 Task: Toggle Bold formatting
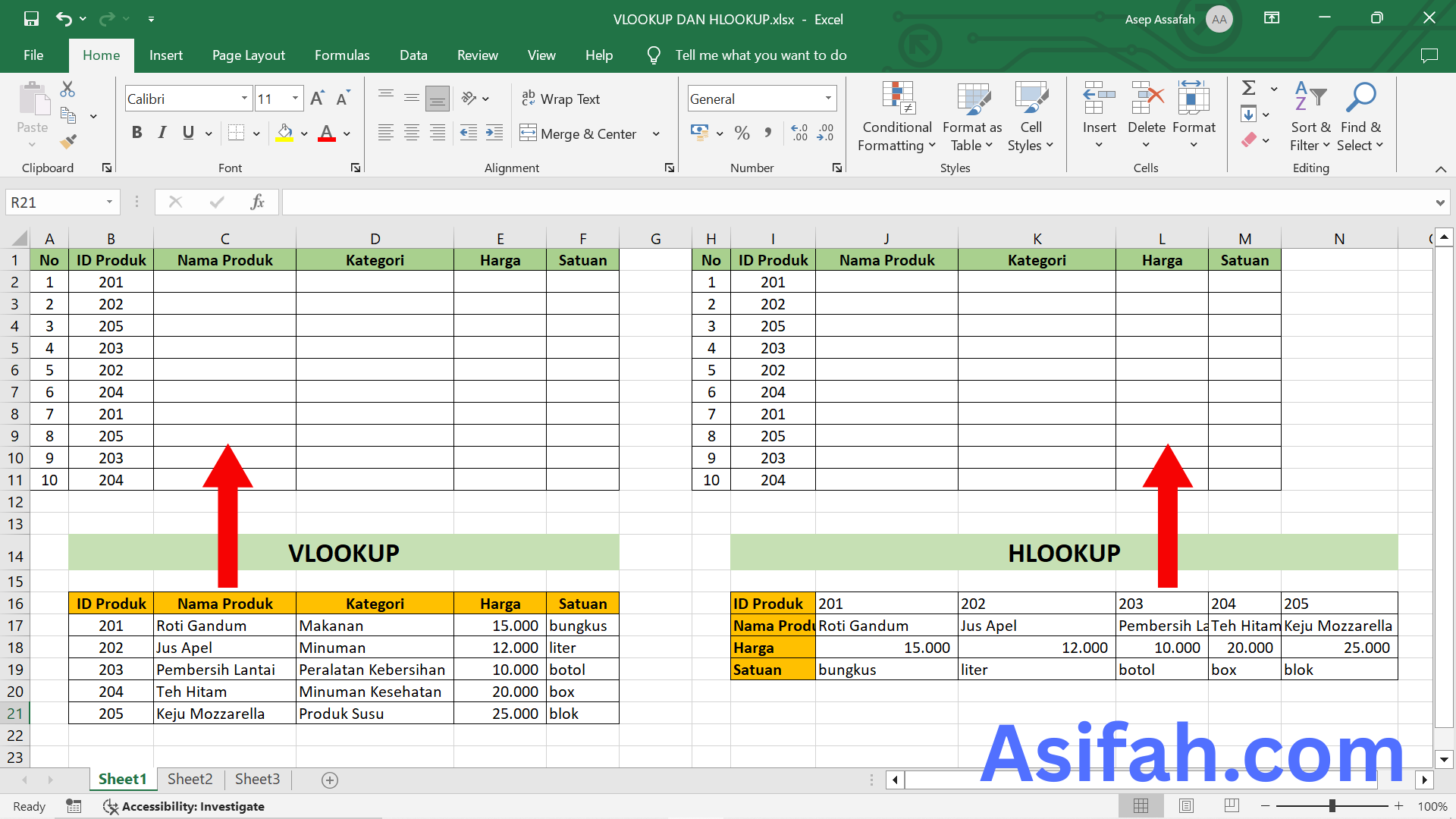(x=136, y=133)
